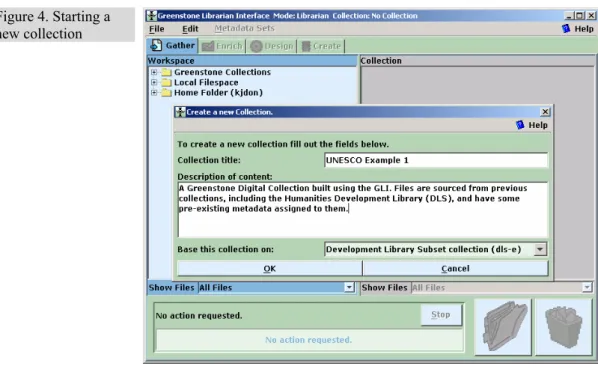Confirm the new collection with OK
The image size is (598, 378).
pyautogui.click(x=270, y=269)
